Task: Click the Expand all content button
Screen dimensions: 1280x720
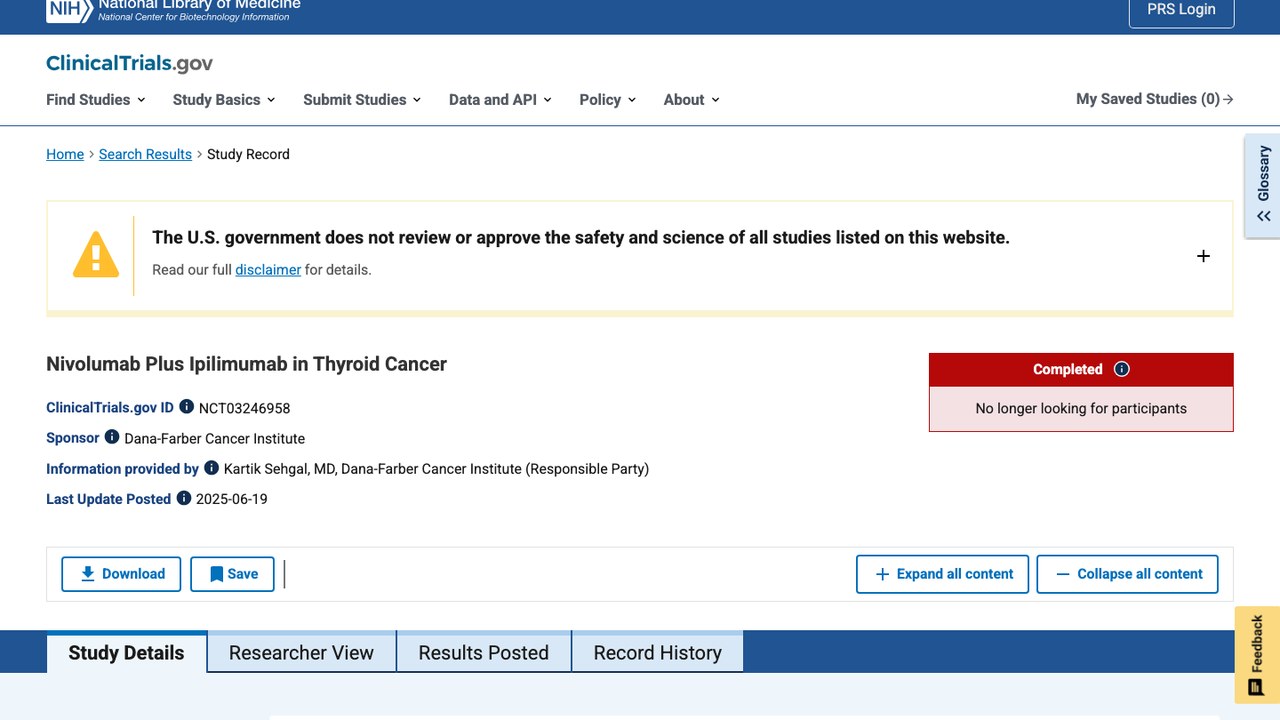Action: [x=942, y=574]
